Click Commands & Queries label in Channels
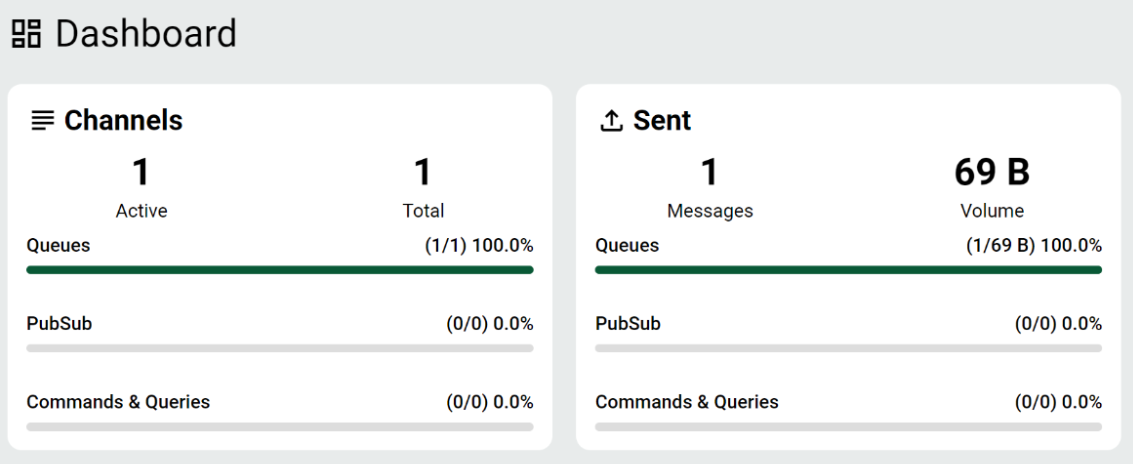Viewport: 1133px width, 464px height. [118, 402]
